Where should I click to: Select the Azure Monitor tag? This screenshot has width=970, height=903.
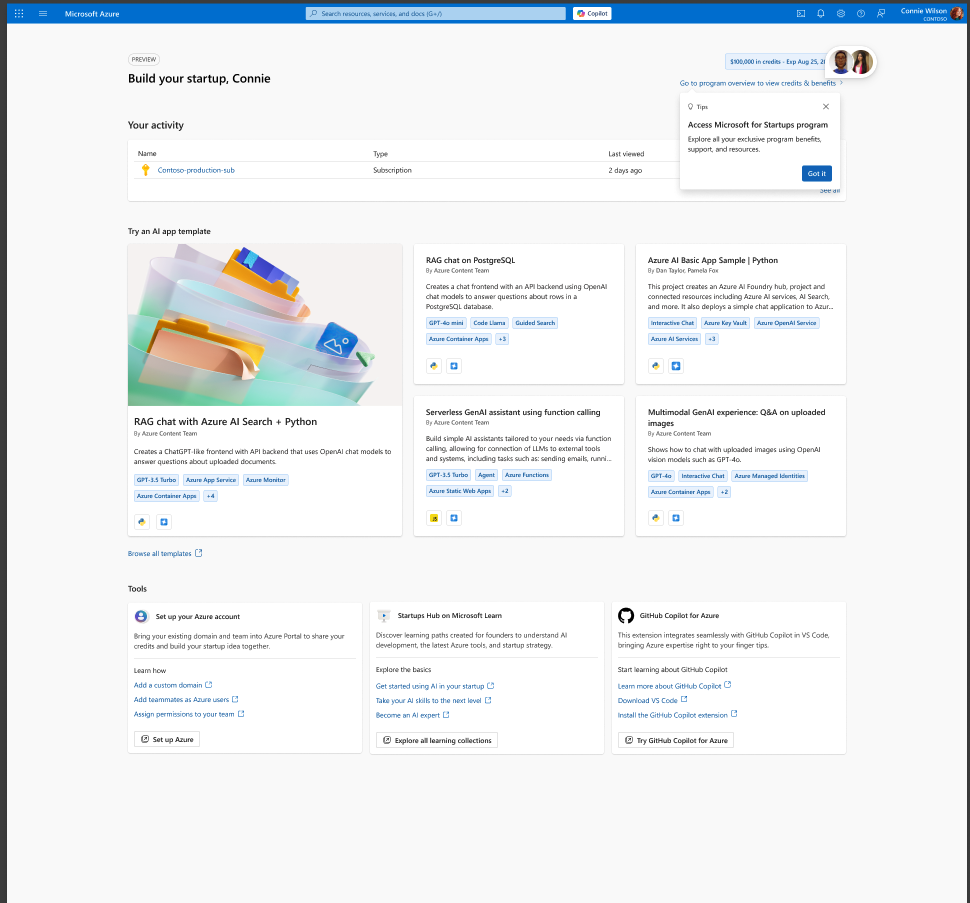point(265,480)
